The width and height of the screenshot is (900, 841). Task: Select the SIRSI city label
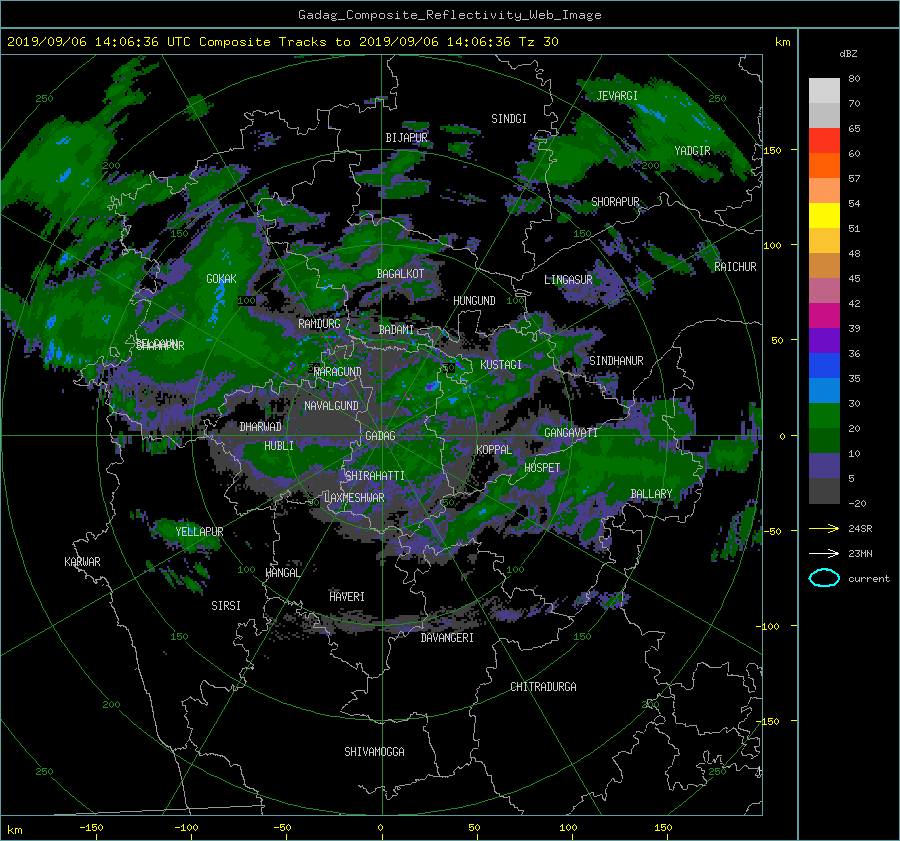(226, 606)
